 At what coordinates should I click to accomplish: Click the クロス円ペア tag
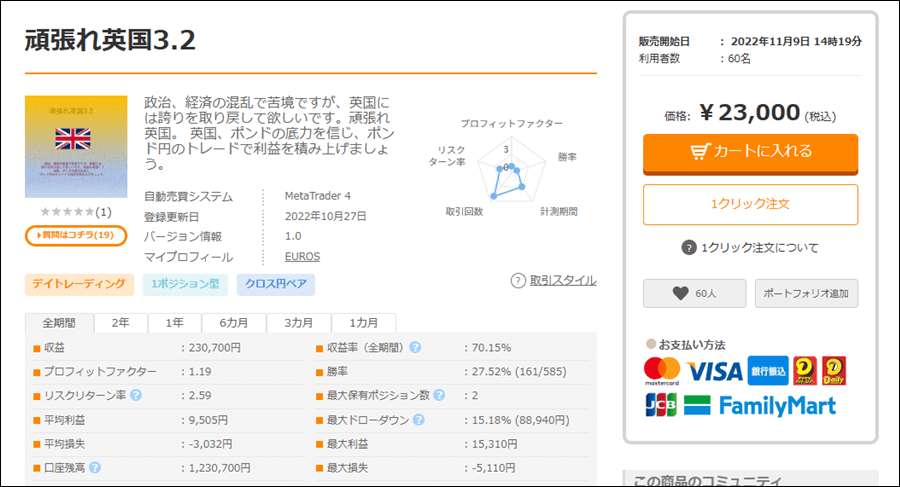click(275, 284)
